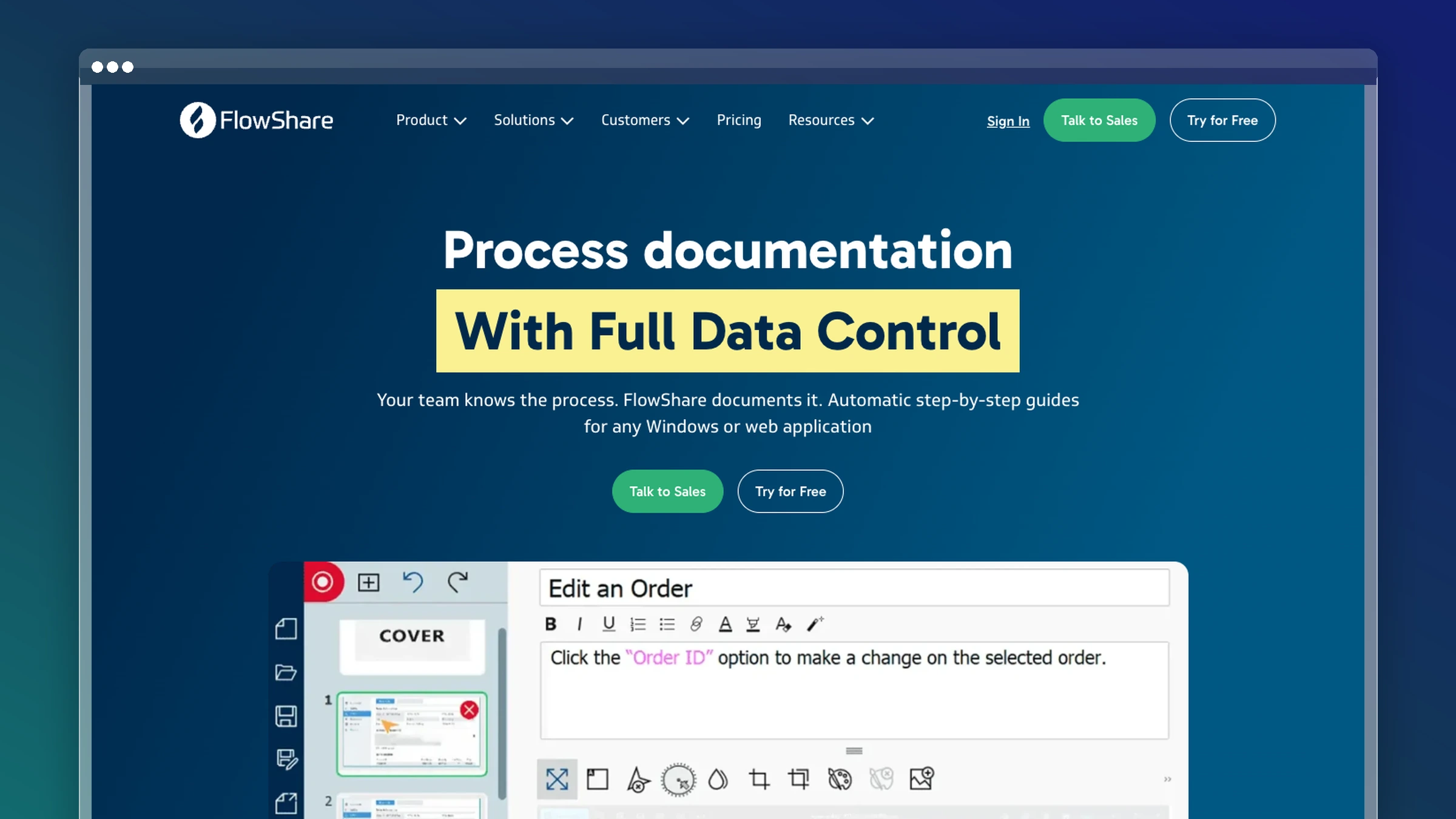Click the insert link icon
This screenshot has width=1456, height=819.
[x=696, y=624]
